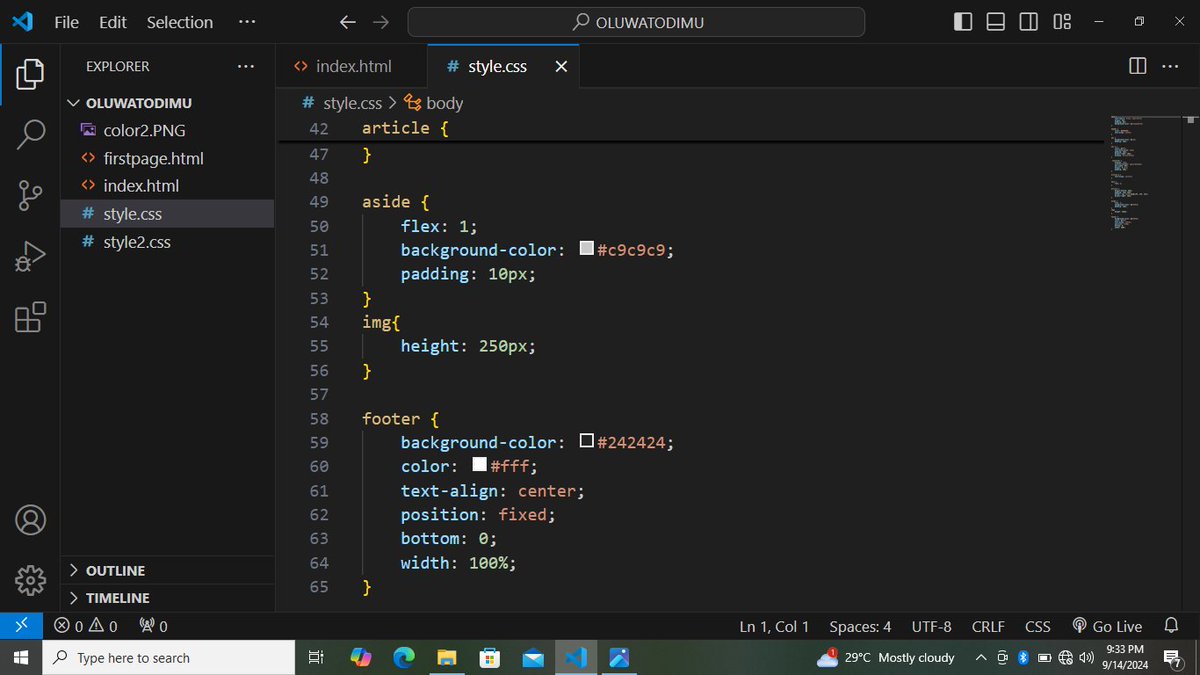Image resolution: width=1200 pixels, height=675 pixels.
Task: Select style.css in the explorer tree
Action: (167, 214)
